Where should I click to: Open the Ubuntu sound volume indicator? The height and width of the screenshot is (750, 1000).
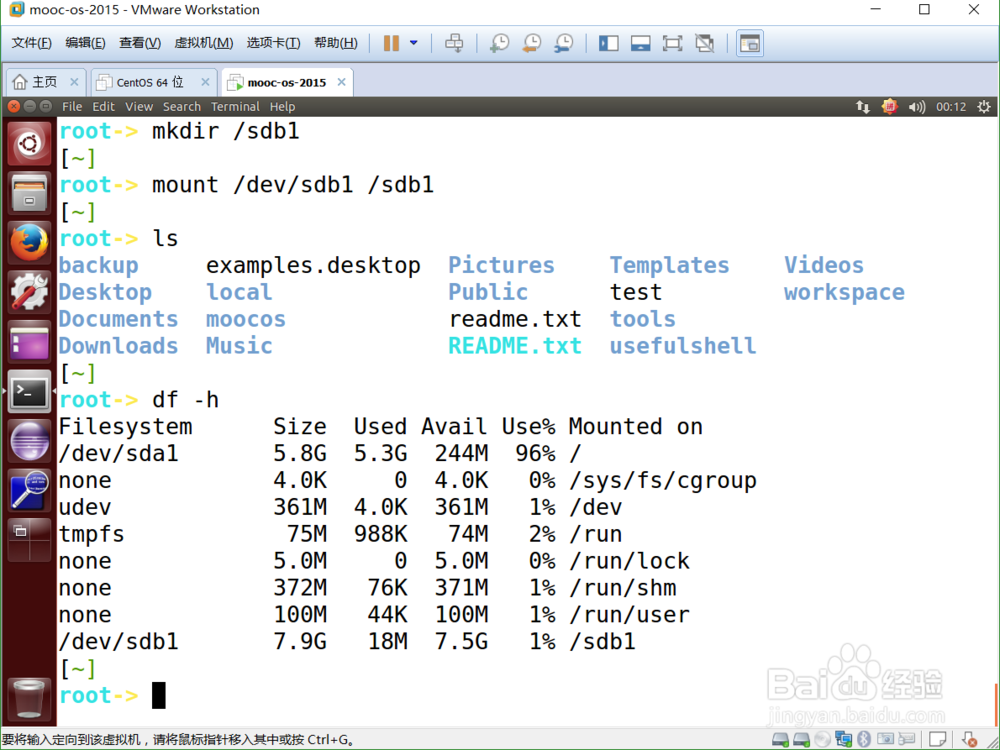click(x=916, y=107)
